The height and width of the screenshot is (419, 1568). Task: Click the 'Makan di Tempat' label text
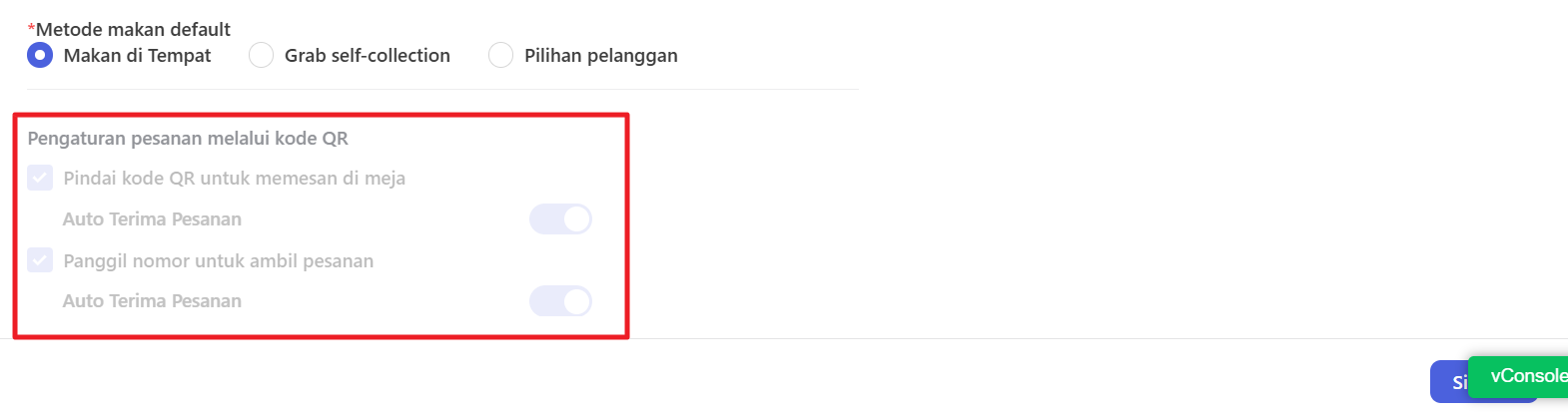click(138, 55)
